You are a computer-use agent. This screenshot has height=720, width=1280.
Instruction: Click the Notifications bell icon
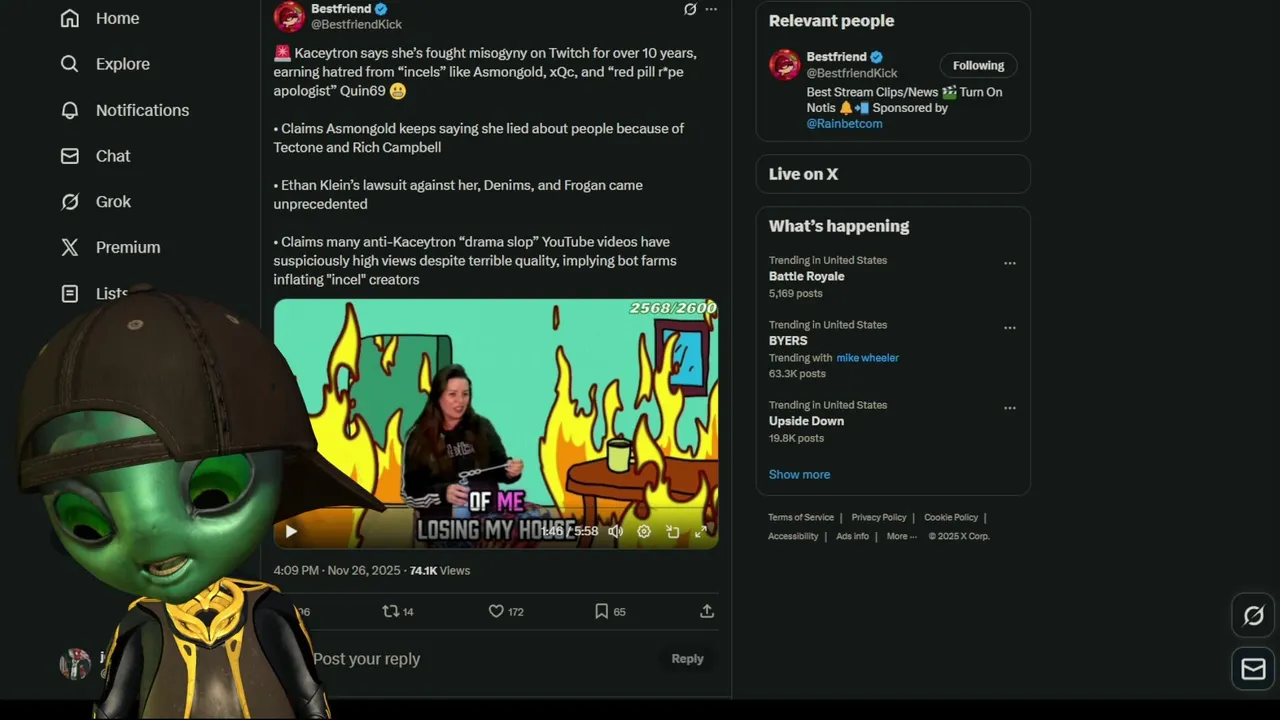[70, 110]
